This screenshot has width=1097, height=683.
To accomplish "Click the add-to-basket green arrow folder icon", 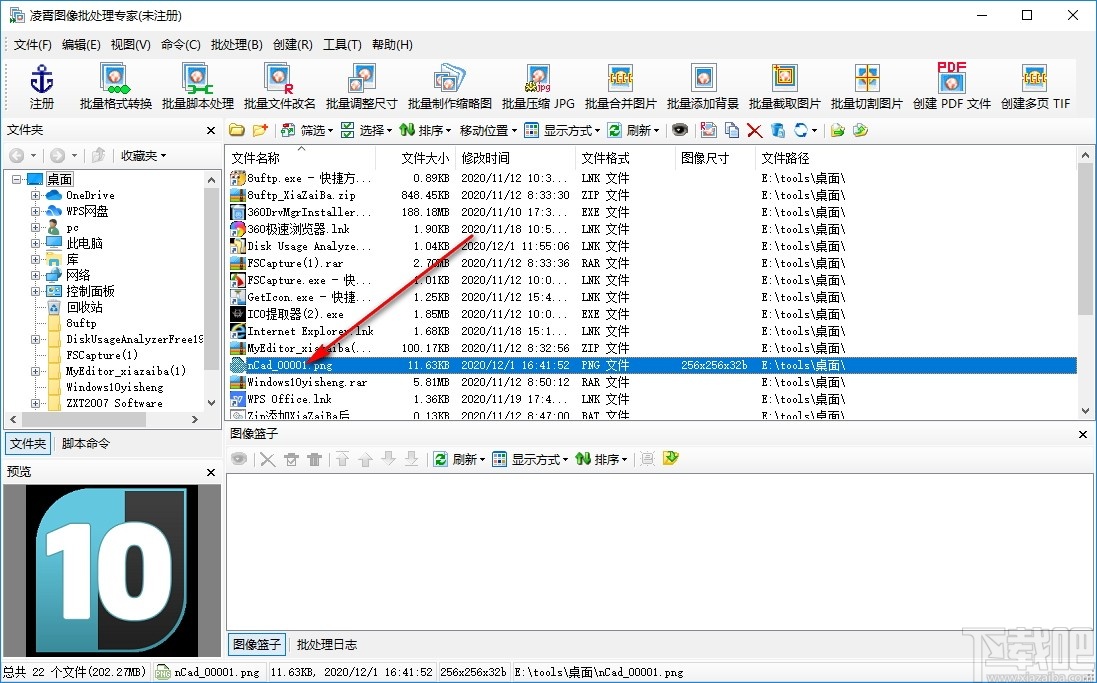I will (x=837, y=130).
